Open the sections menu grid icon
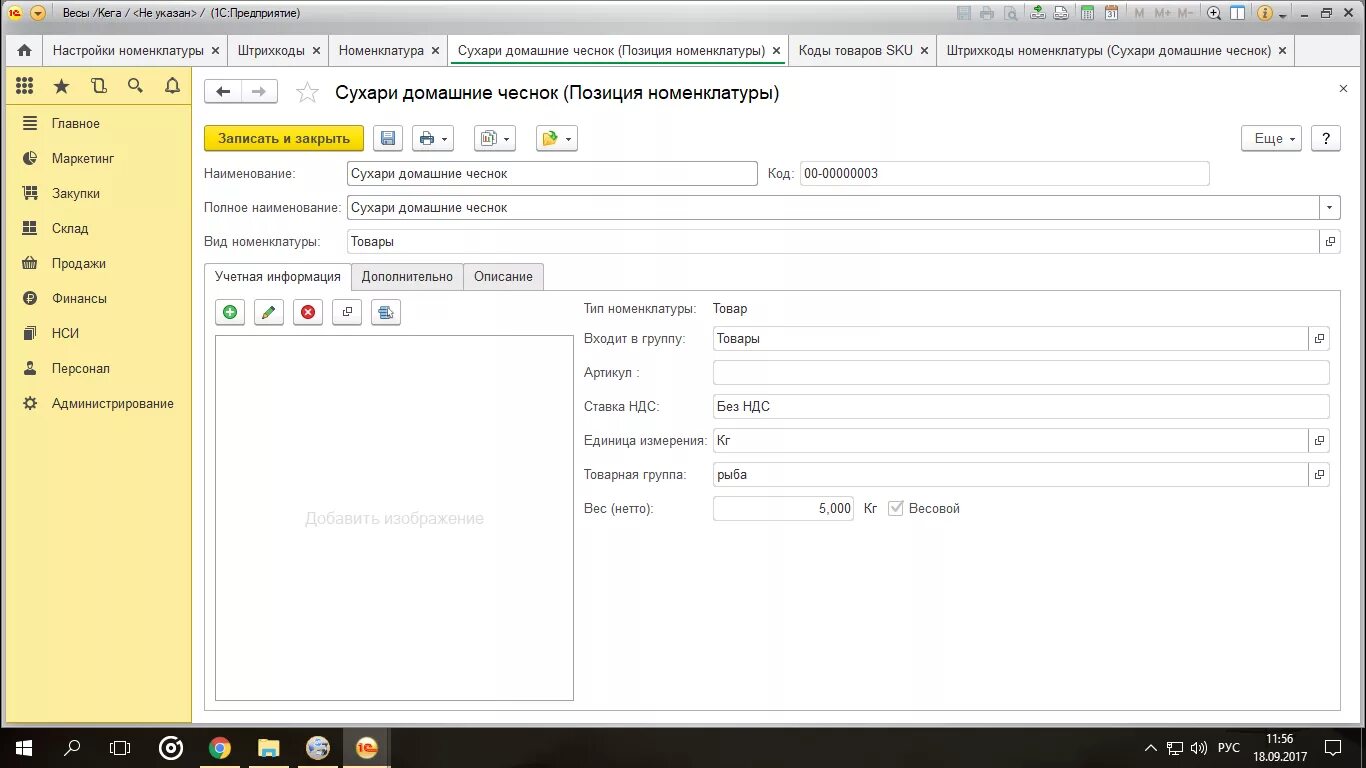Screen dimensions: 1366x768 (25, 86)
